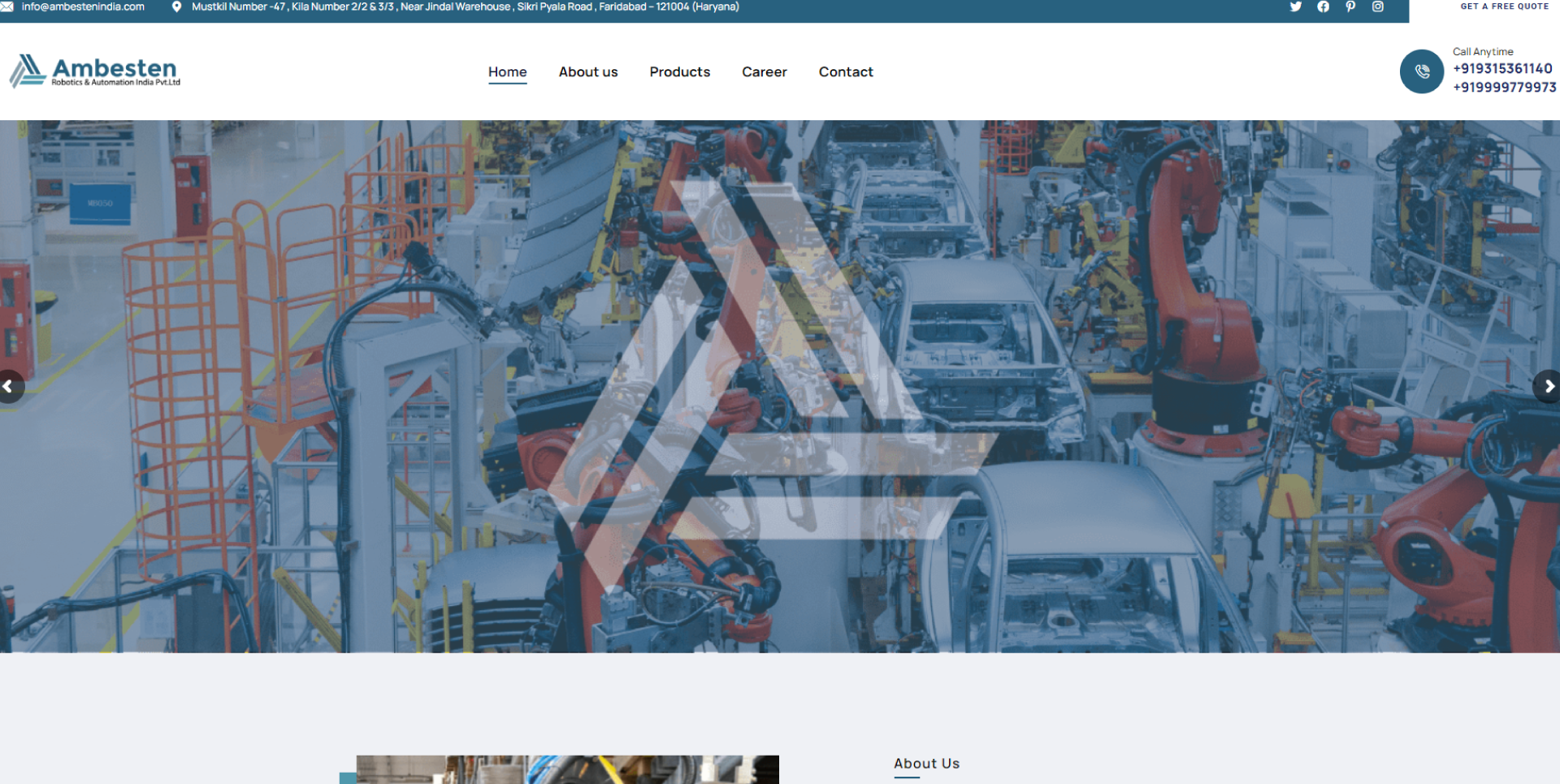Open the Career menu item
Viewport: 1560px width, 784px height.
[765, 71]
